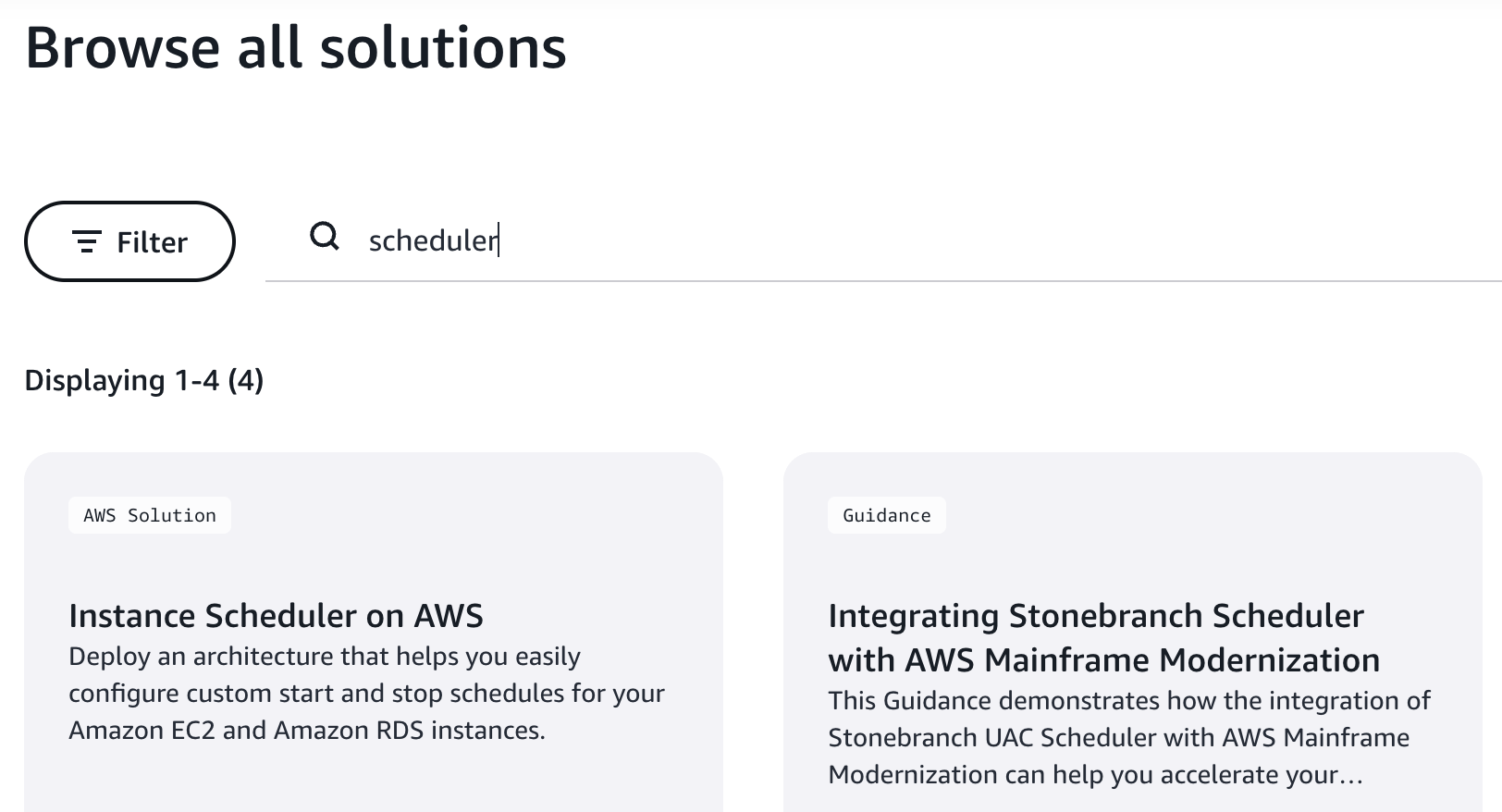Click the "Browse all solutions" heading
Viewport: 1502px width, 812px height.
296,48
